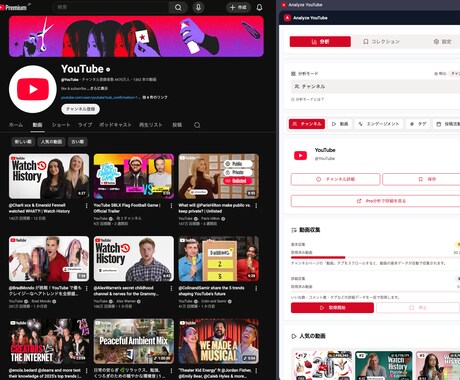Click Pro分析で詳細を見る button
This screenshot has height=380, width=460.
[x=376, y=201]
